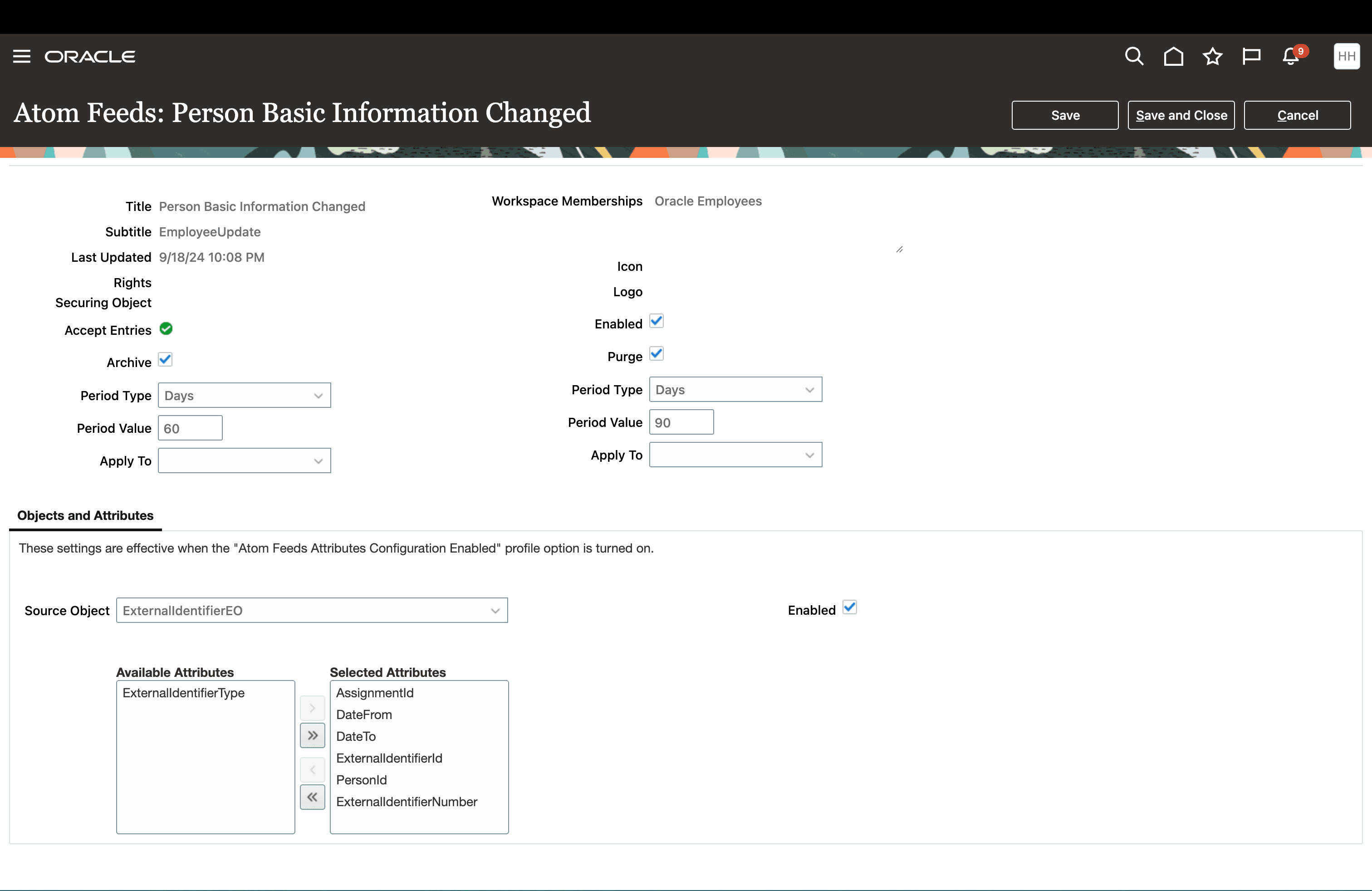1372x891 pixels.
Task: Go to the home page icon
Action: click(1173, 56)
